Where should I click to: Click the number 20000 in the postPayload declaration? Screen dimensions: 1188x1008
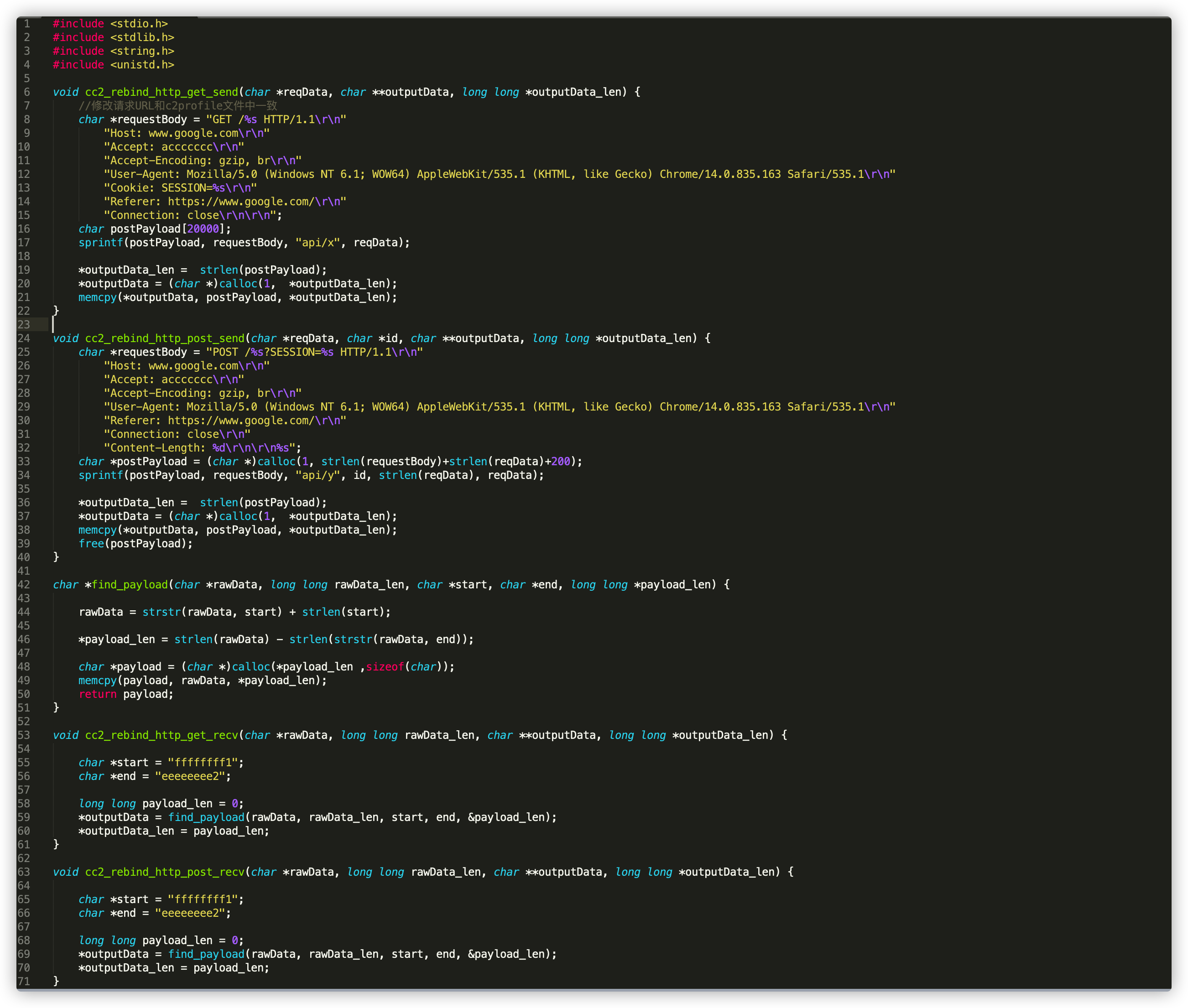203,229
